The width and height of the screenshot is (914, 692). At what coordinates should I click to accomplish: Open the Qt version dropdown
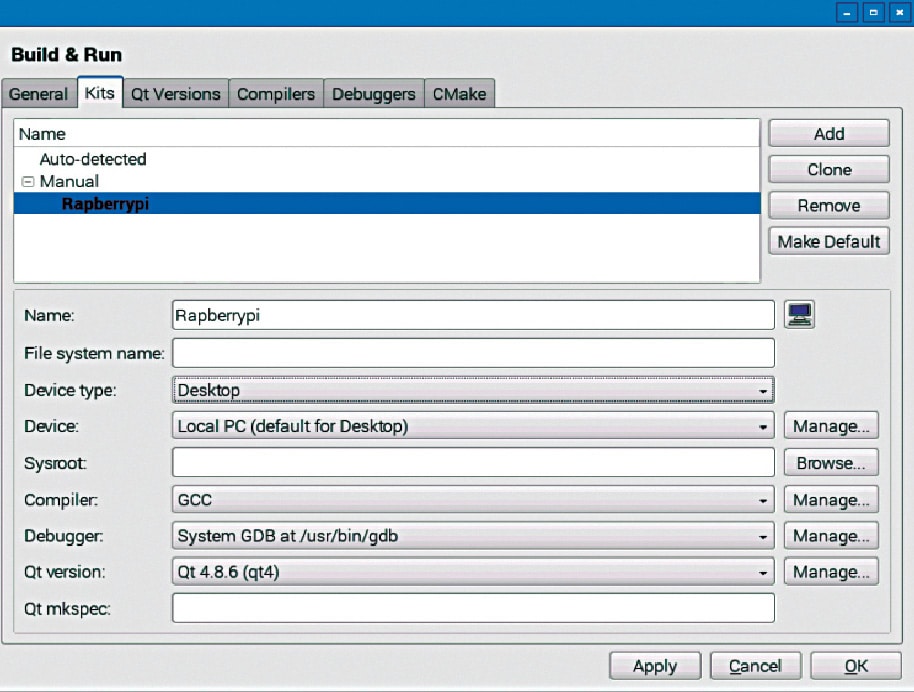tap(473, 572)
